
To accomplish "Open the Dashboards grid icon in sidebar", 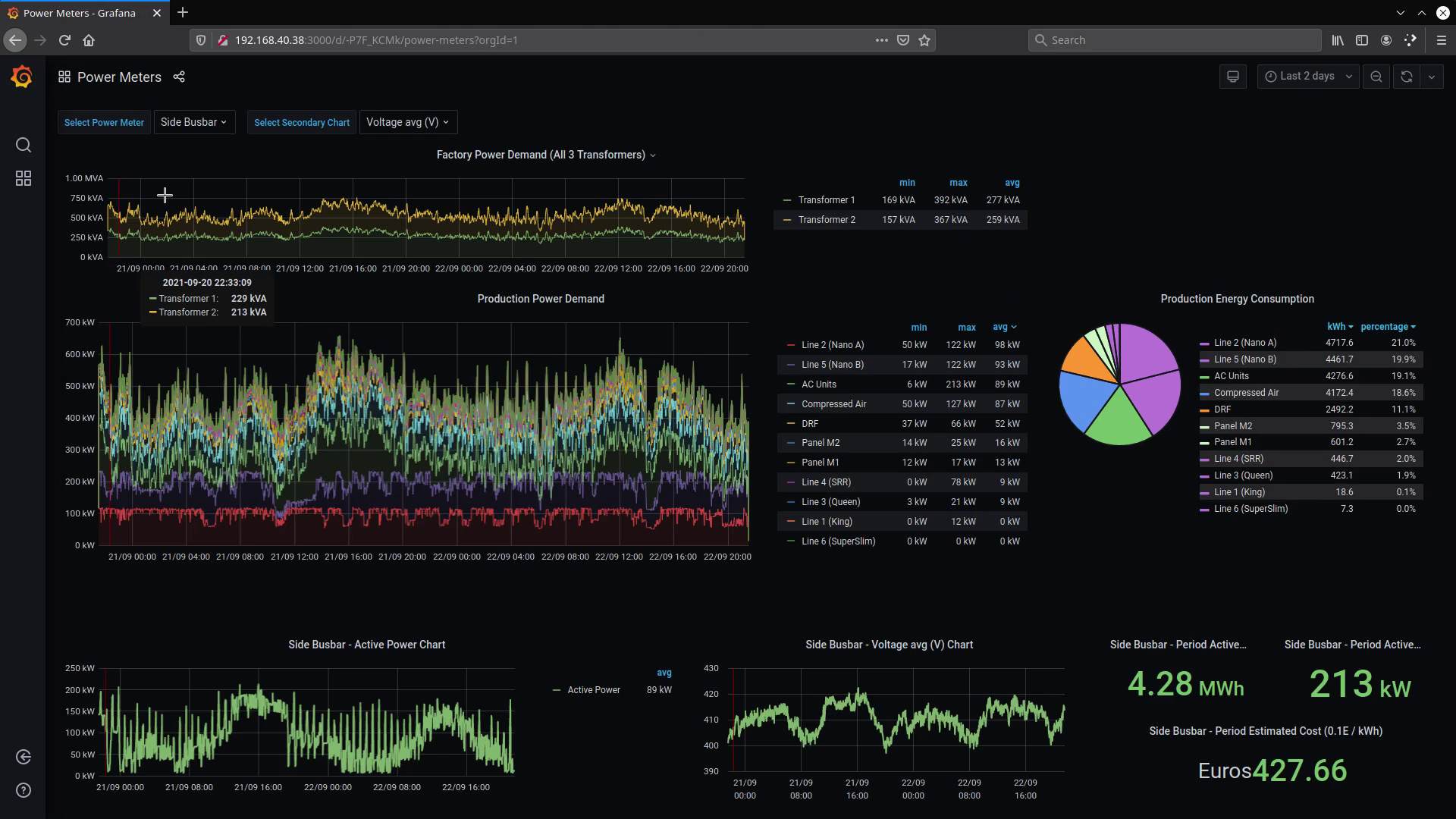I will pos(24,178).
